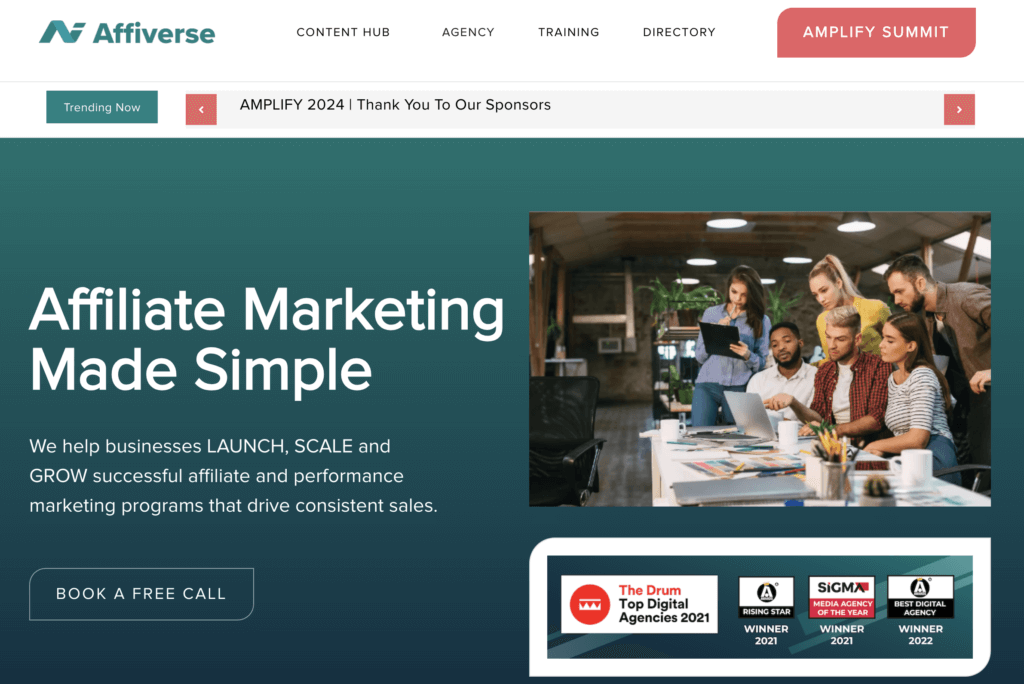Viewport: 1024px width, 684px height.
Task: Click the SiGMA Media Agency badge
Action: (842, 611)
